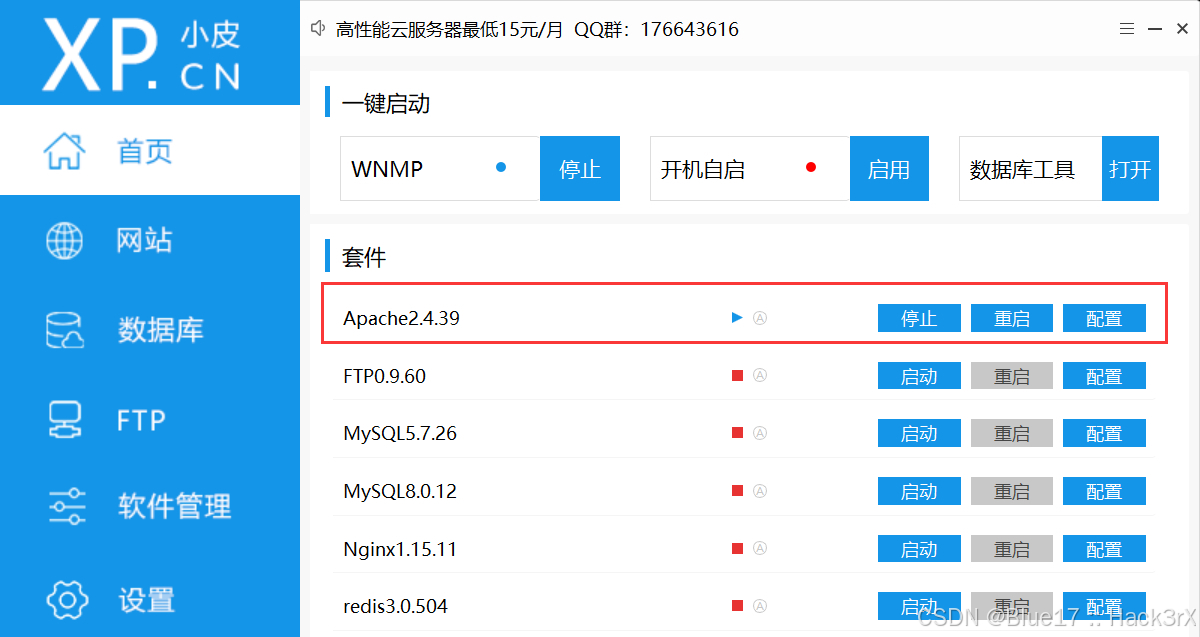
Task: Open 数据库工具 using the 打开 button
Action: (1130, 168)
